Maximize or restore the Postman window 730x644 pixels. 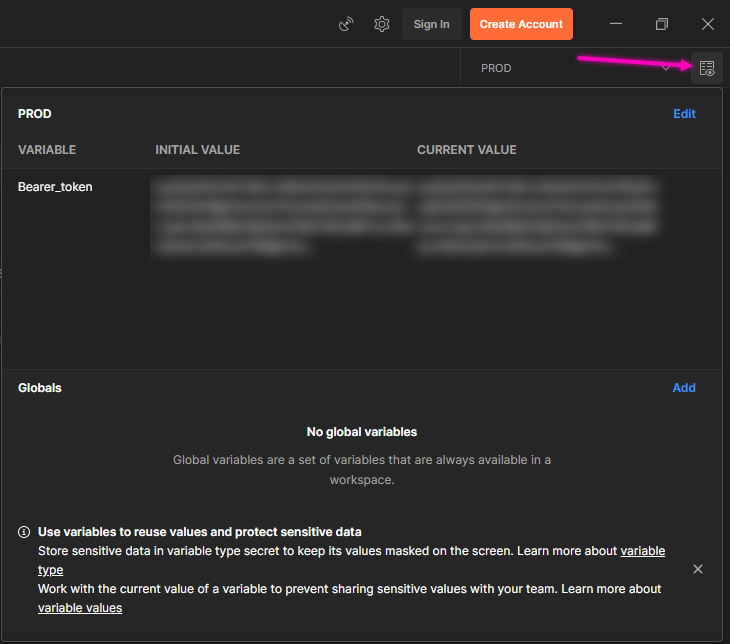(662, 24)
